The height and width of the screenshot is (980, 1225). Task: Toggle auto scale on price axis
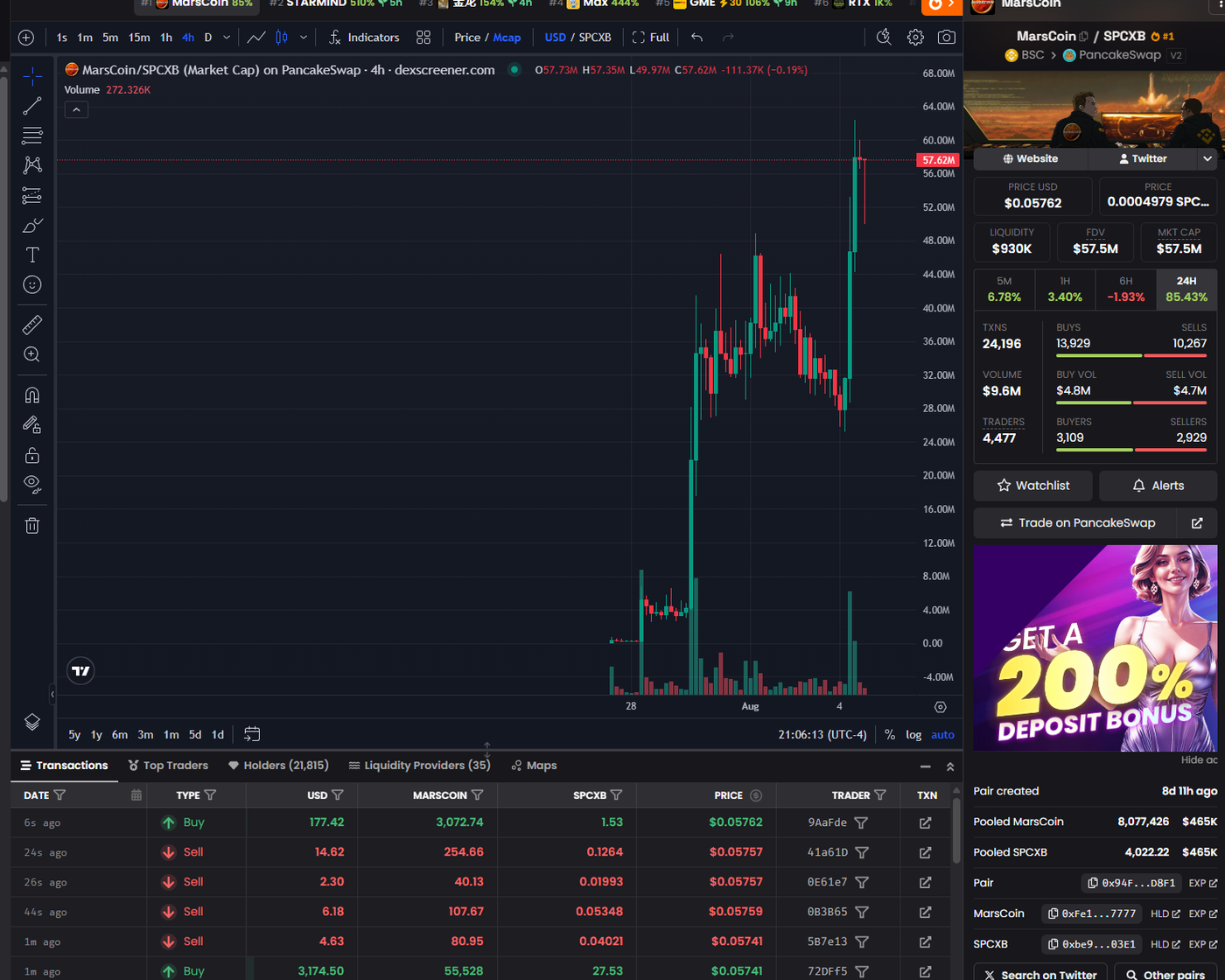coord(942,735)
